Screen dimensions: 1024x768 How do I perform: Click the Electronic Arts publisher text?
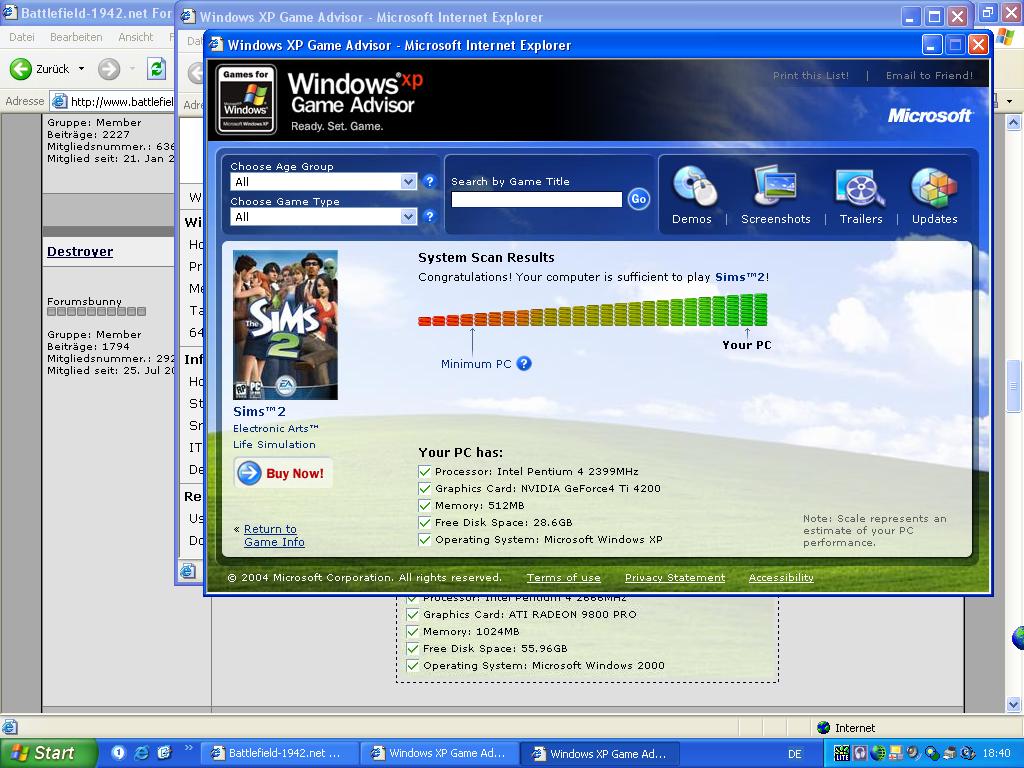[276, 428]
